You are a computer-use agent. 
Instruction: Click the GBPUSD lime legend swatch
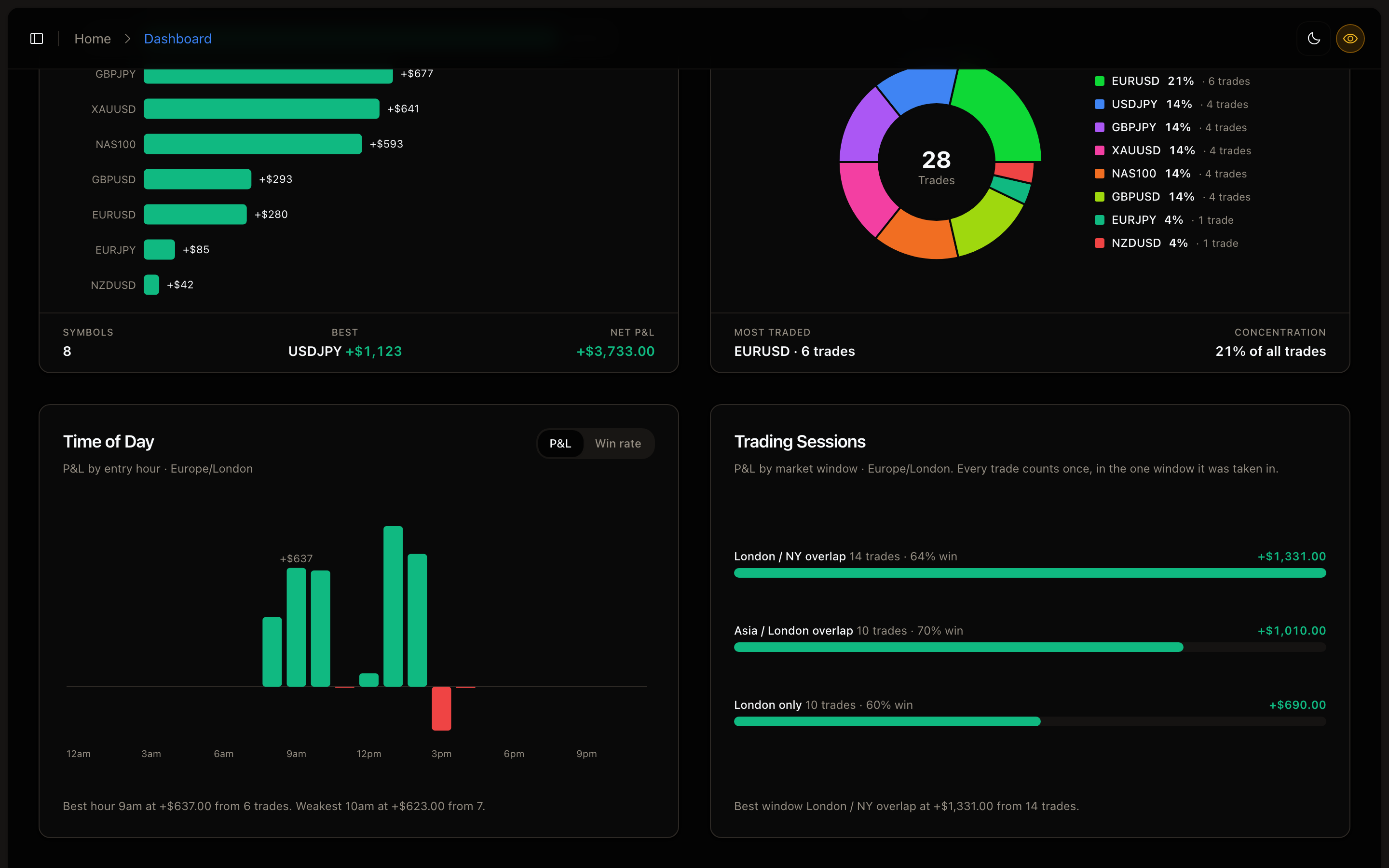1100,197
